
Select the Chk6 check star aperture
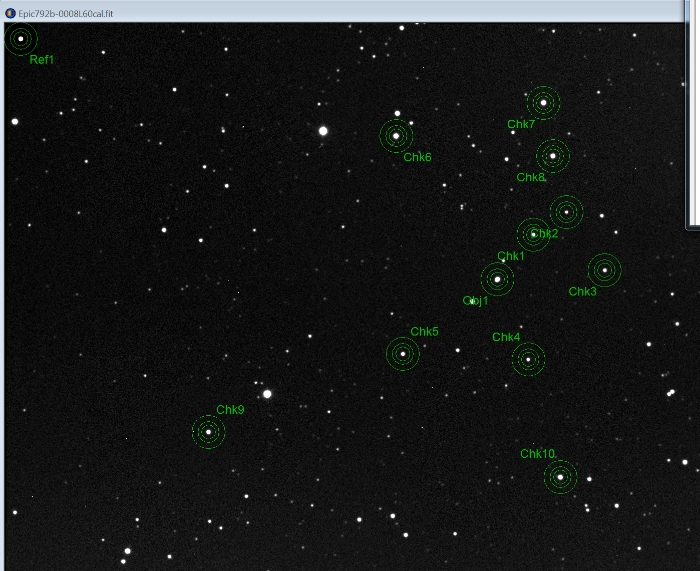[396, 135]
